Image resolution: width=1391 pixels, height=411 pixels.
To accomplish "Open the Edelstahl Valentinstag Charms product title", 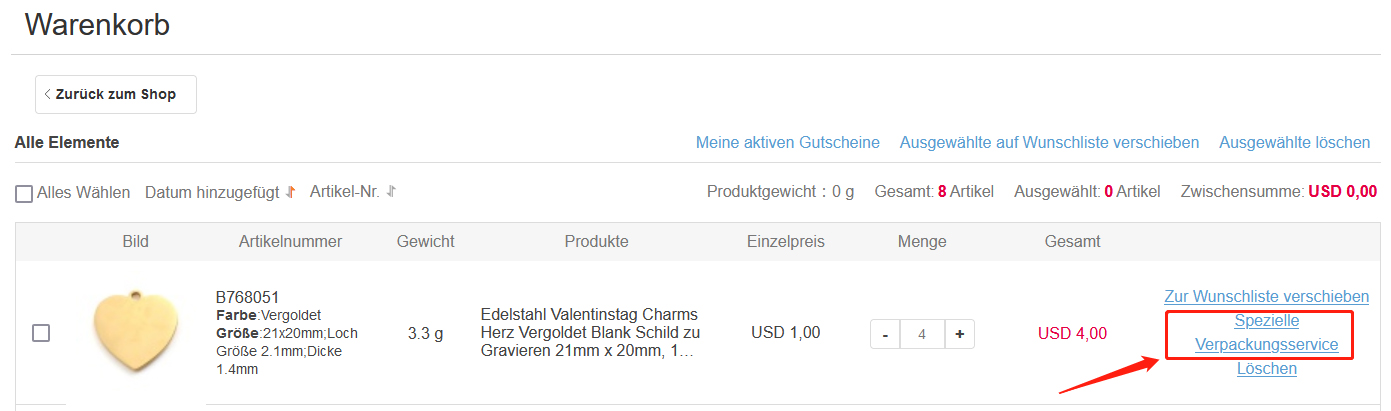I will pos(590,333).
